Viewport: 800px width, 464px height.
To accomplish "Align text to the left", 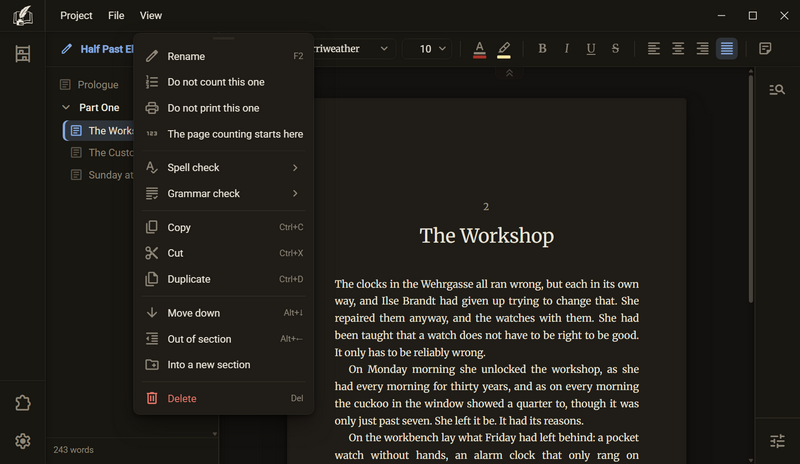I will click(654, 48).
